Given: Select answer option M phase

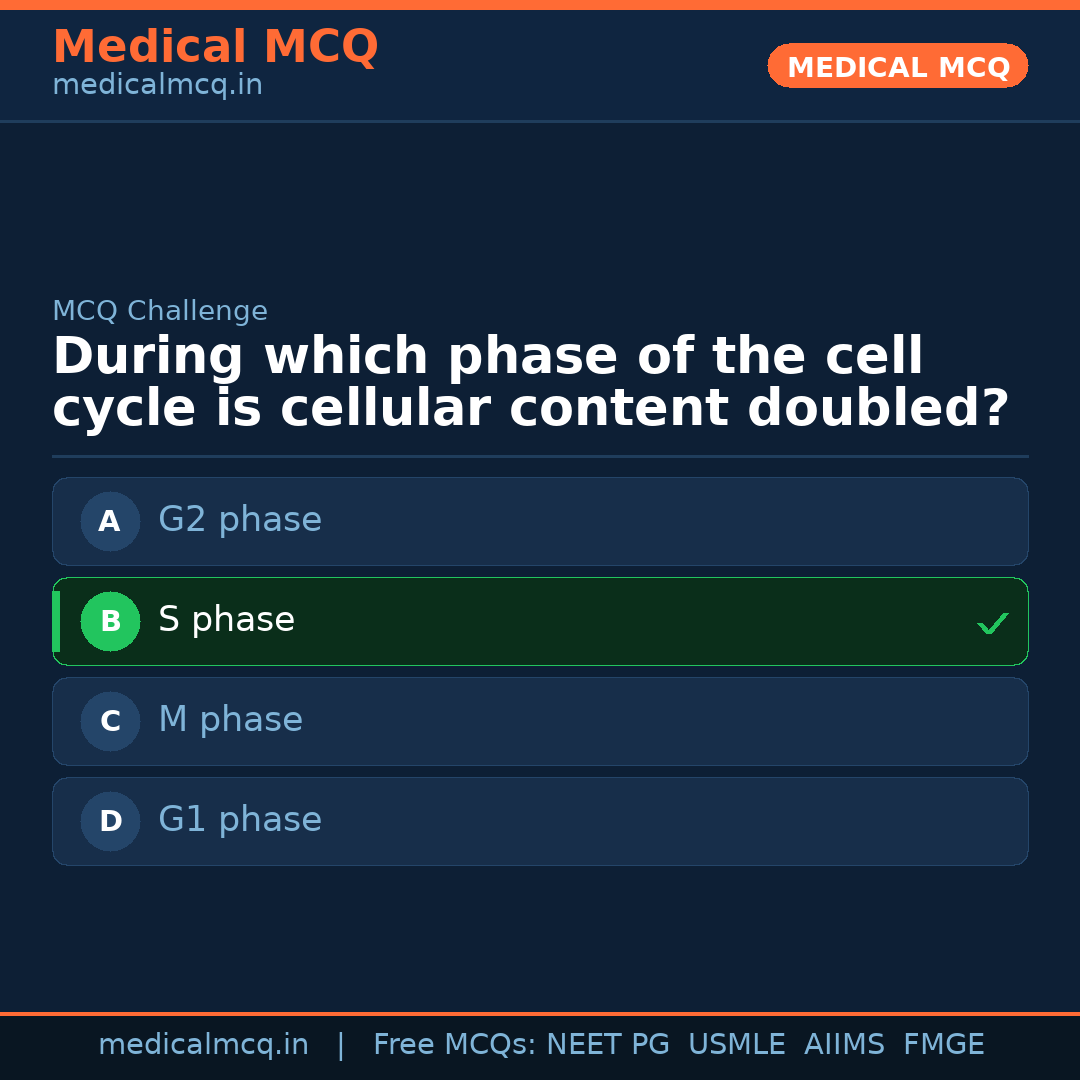Looking at the screenshot, I should (x=540, y=721).
